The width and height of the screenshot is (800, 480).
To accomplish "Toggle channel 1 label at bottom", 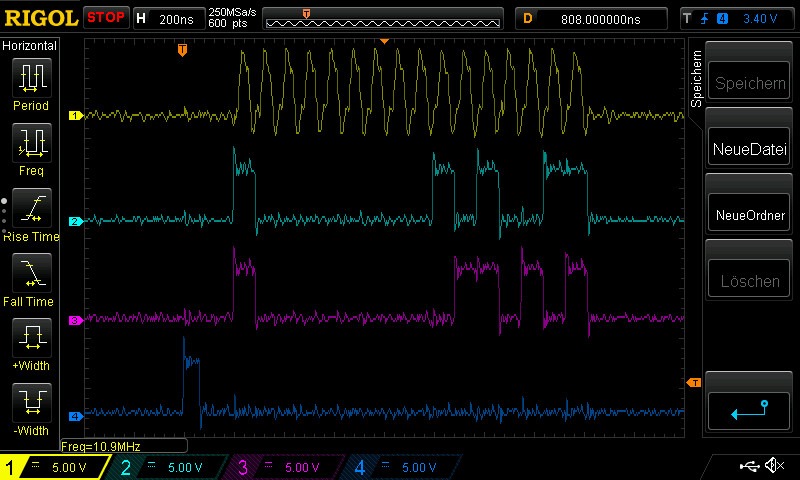I will 10,467.
